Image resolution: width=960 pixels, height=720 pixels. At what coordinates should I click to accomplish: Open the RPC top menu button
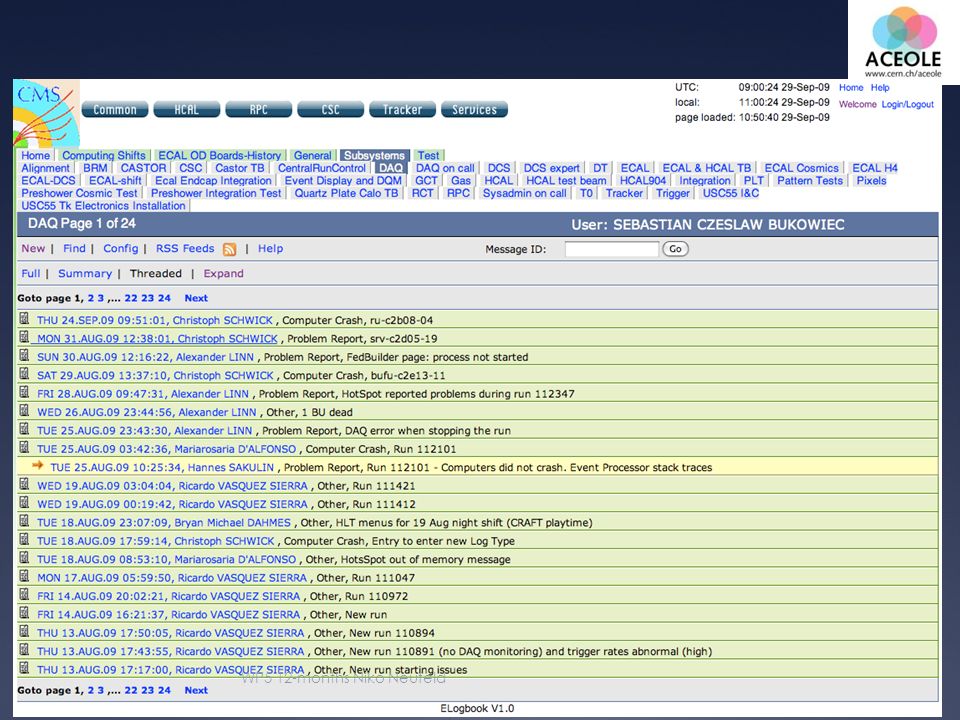tap(258, 110)
